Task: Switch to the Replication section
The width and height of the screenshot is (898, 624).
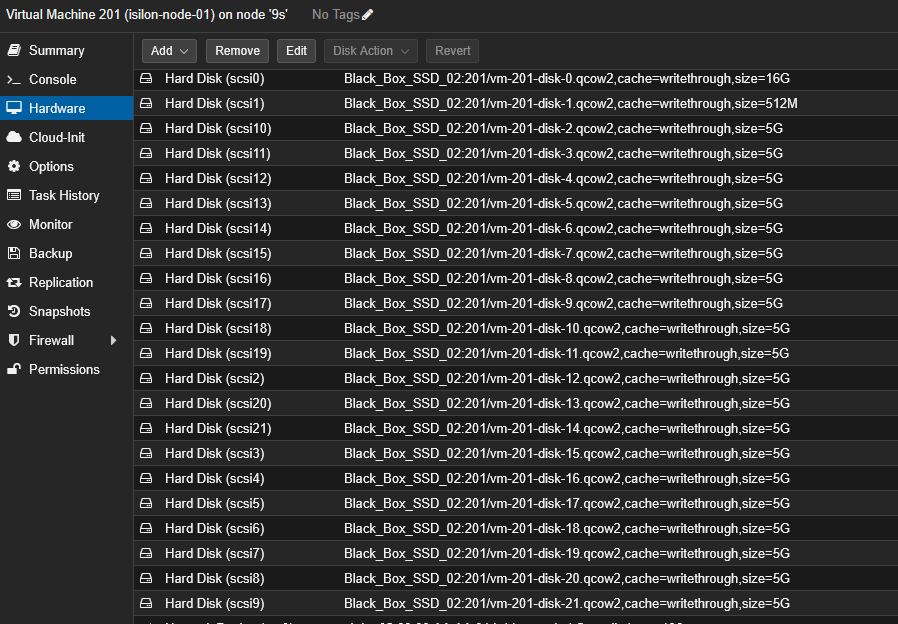Action: tap(61, 282)
